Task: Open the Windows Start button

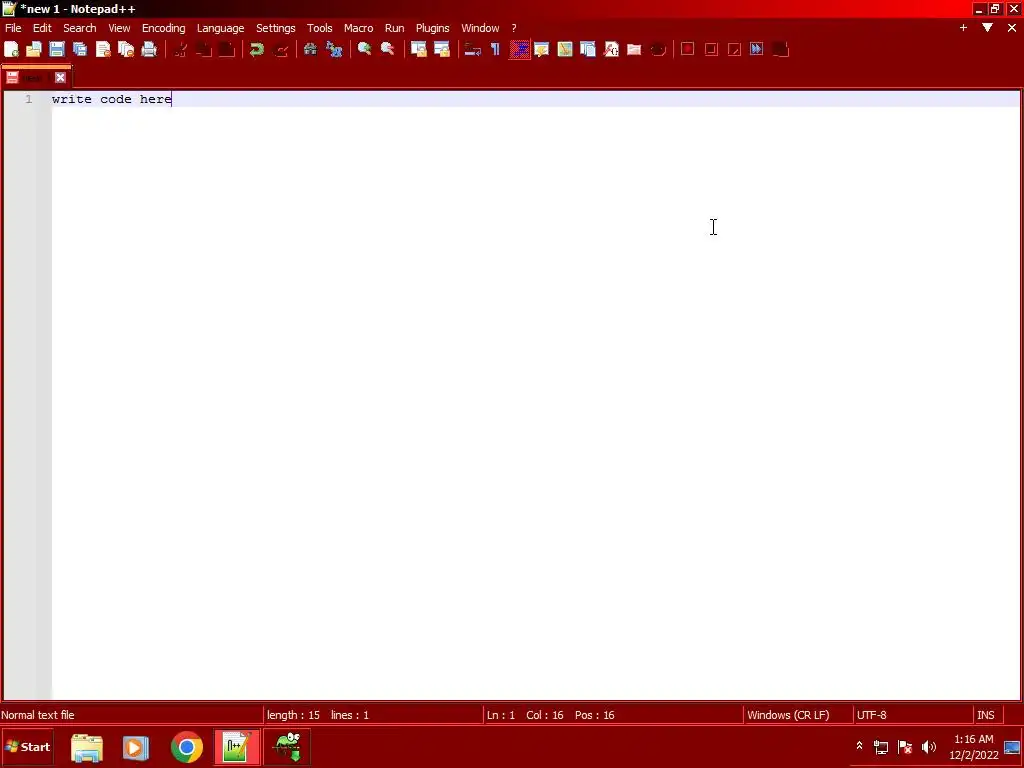Action: (27, 747)
